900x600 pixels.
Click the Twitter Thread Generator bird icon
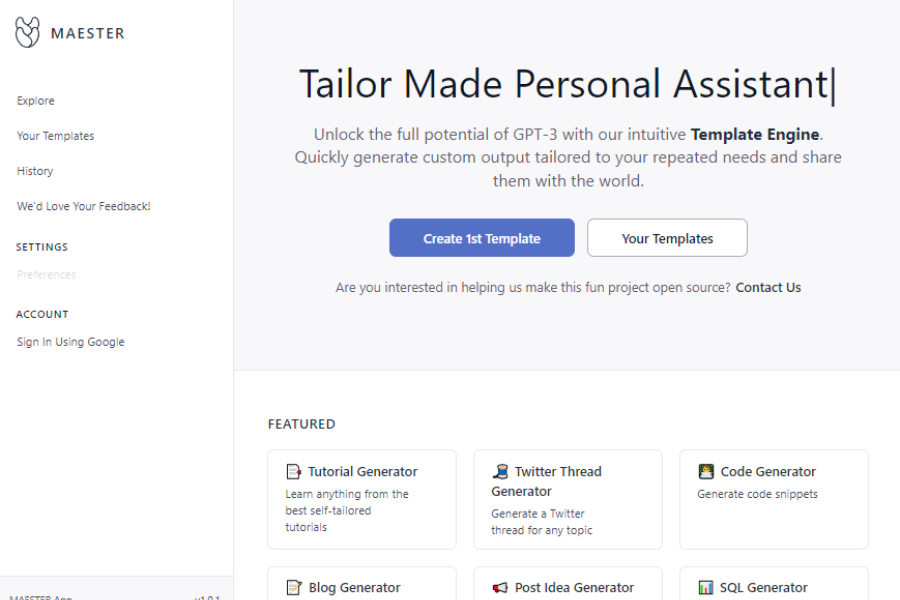tap(498, 471)
